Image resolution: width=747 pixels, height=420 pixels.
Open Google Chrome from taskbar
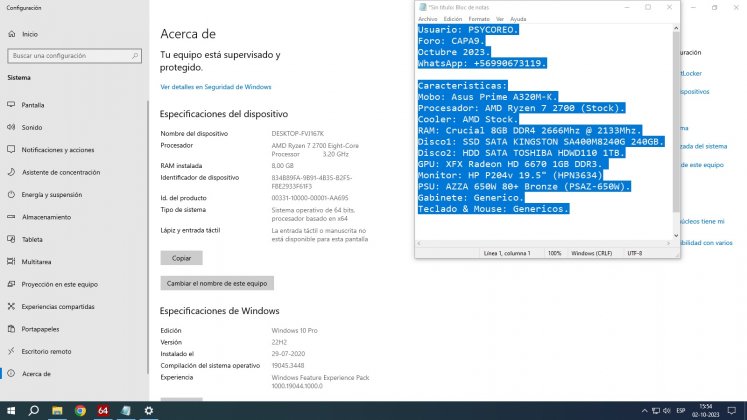coord(80,410)
